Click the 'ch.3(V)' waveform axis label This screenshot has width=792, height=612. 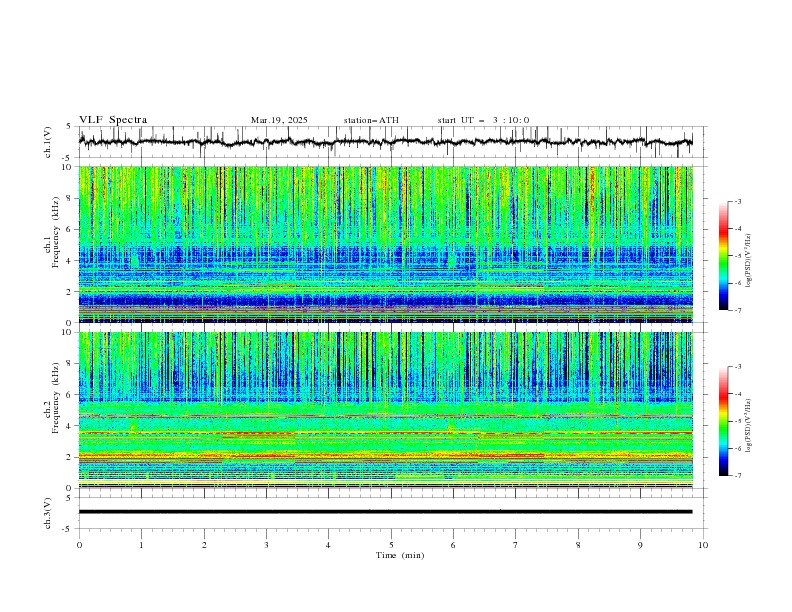[x=48, y=513]
